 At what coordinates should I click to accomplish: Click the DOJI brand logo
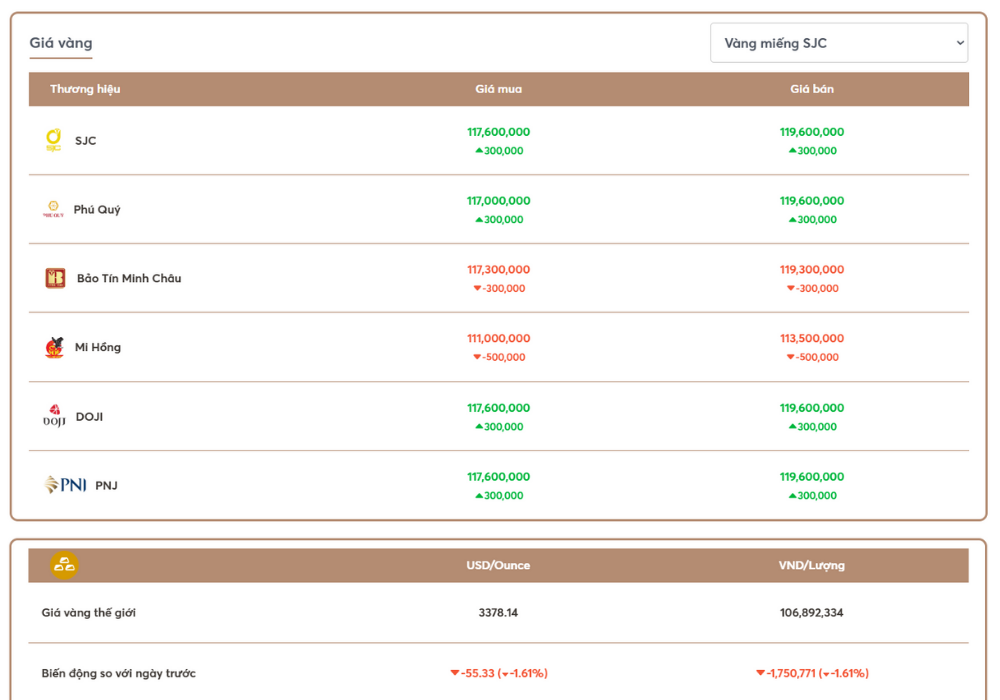pos(54,416)
